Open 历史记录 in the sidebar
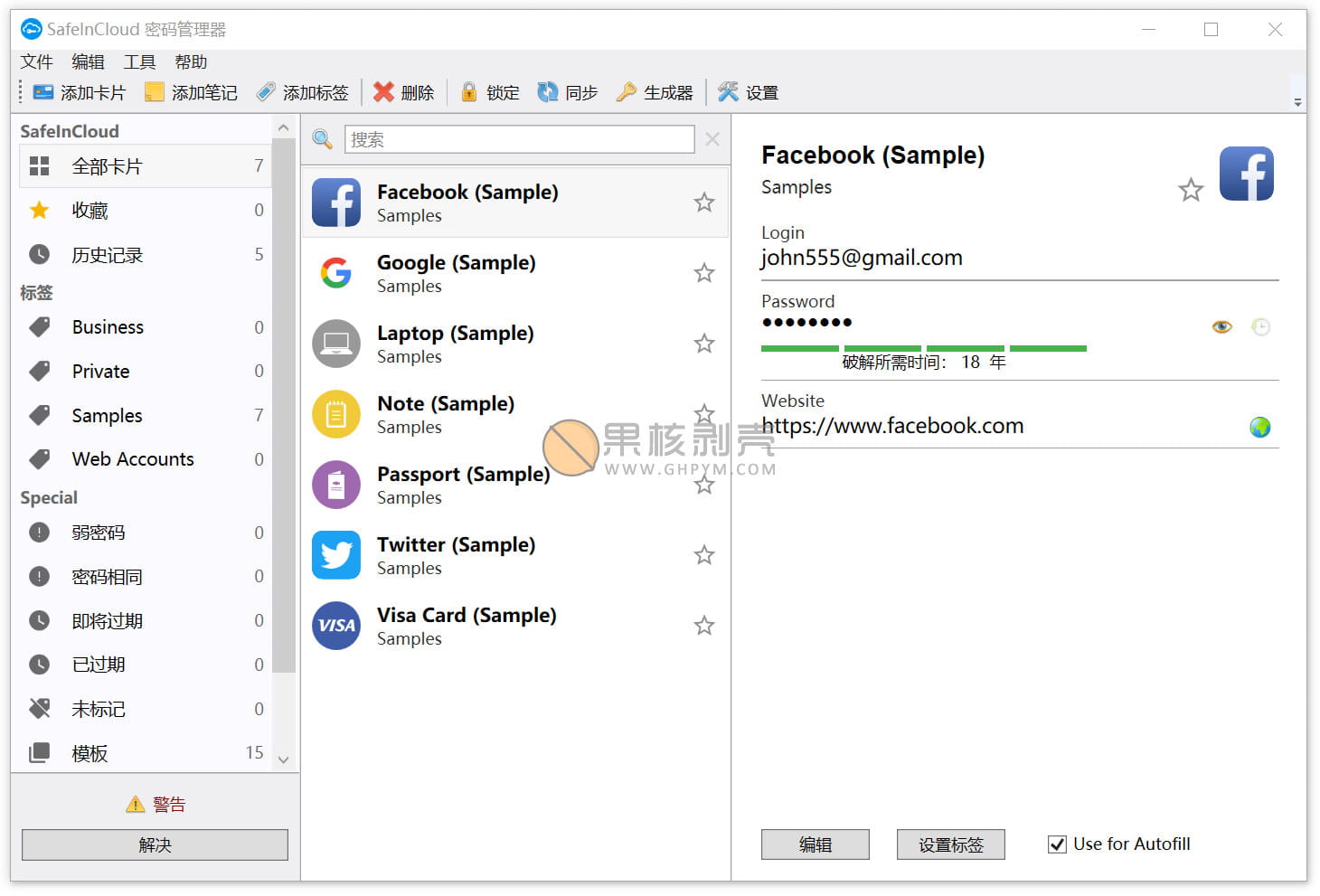Screen dimensions: 1320x896 click(x=145, y=255)
